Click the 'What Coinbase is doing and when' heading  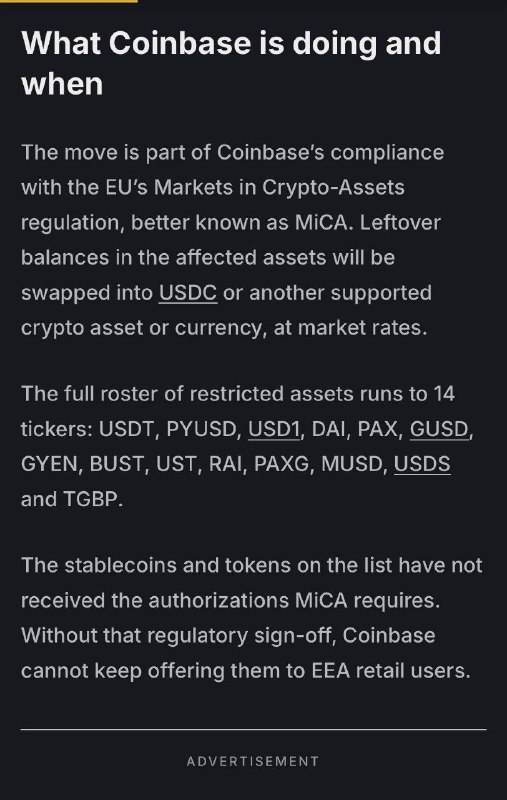pyautogui.click(x=231, y=63)
